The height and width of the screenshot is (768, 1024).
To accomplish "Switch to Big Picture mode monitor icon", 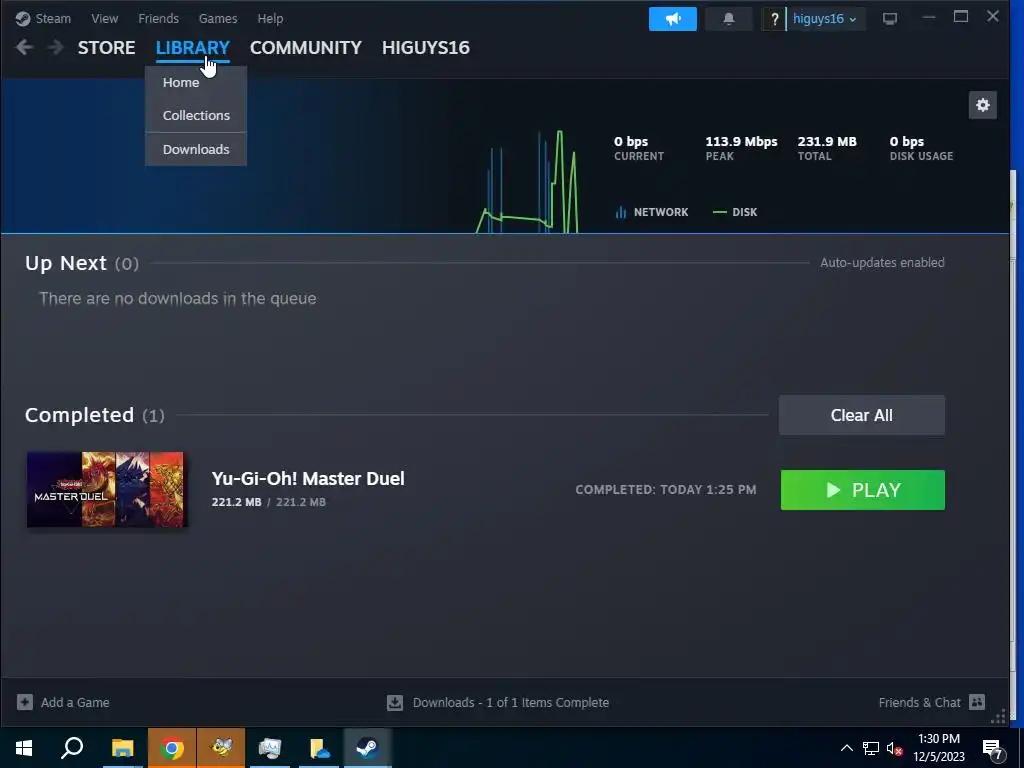I will click(889, 19).
